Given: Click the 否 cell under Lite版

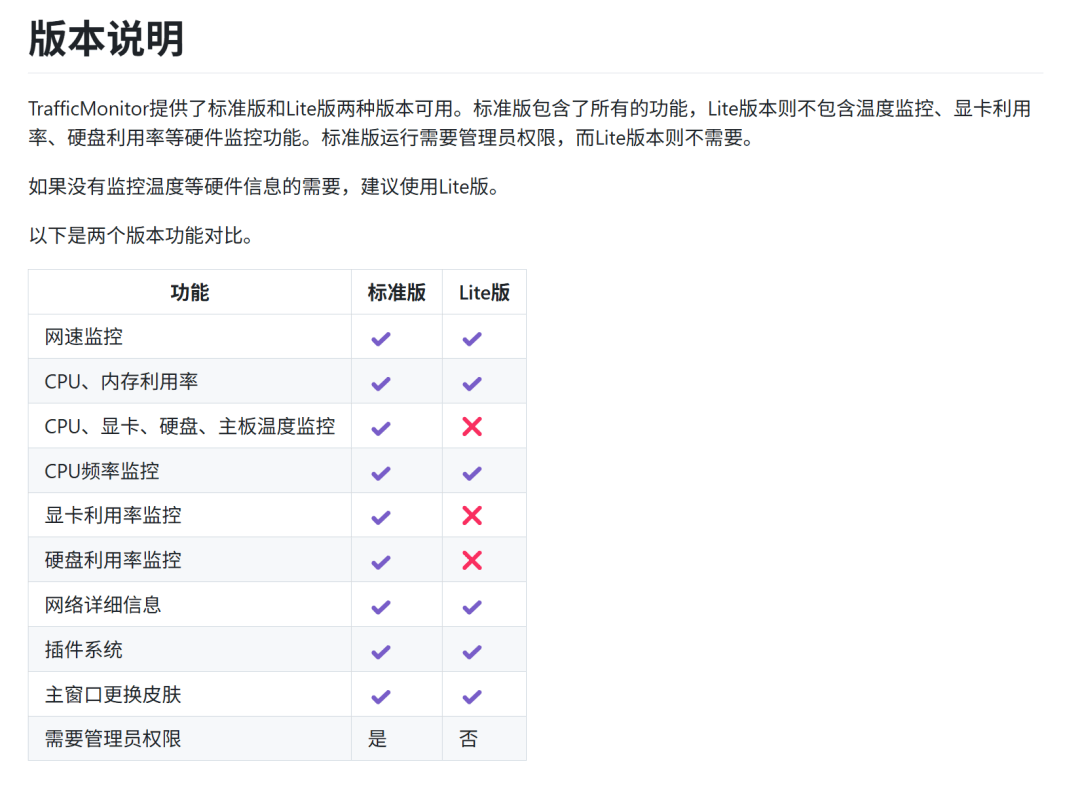Looking at the screenshot, I should coord(468,739).
